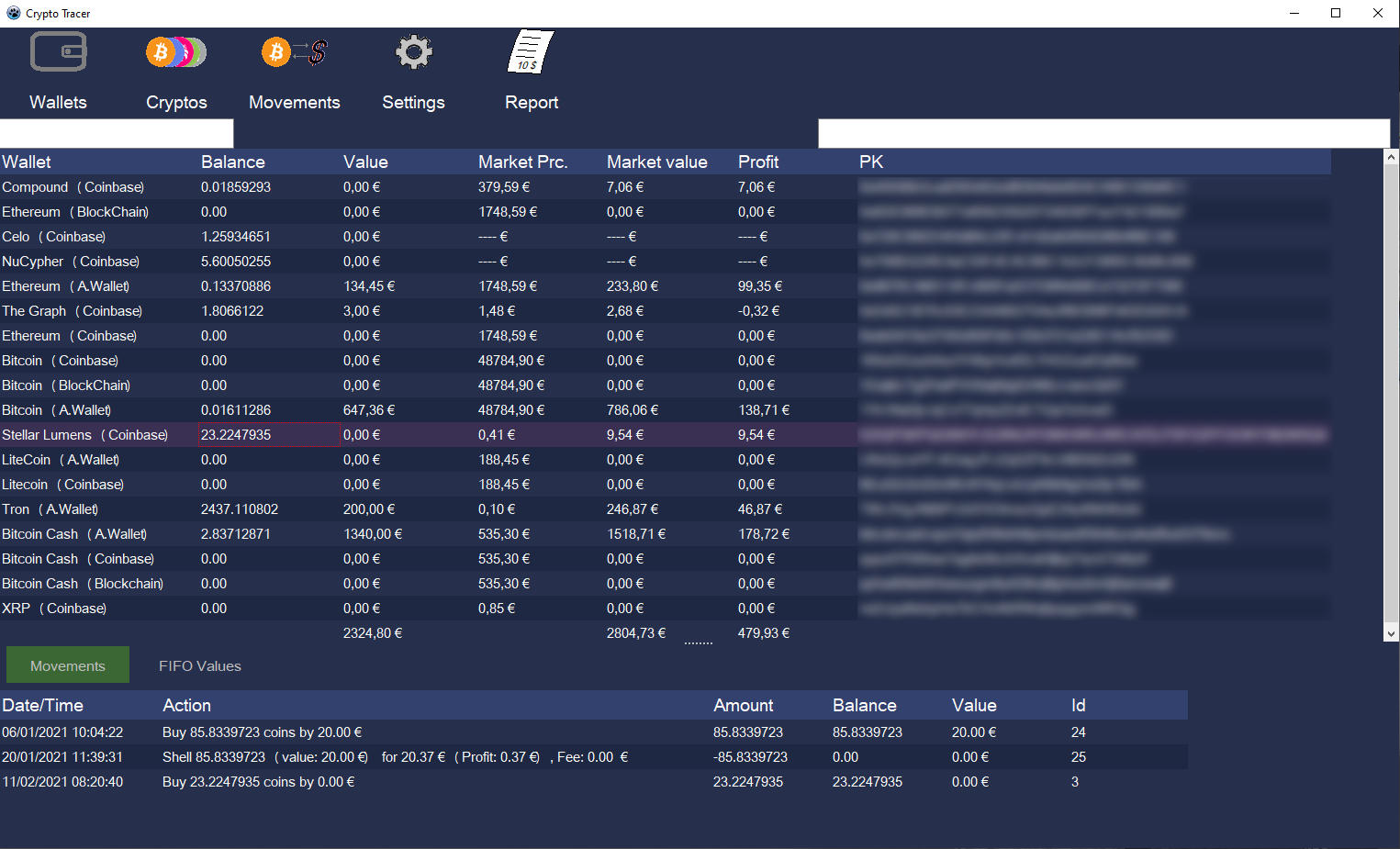Click the Crypto Tracer title bar icon
Screen dimensions: 1400x849
pos(13,13)
